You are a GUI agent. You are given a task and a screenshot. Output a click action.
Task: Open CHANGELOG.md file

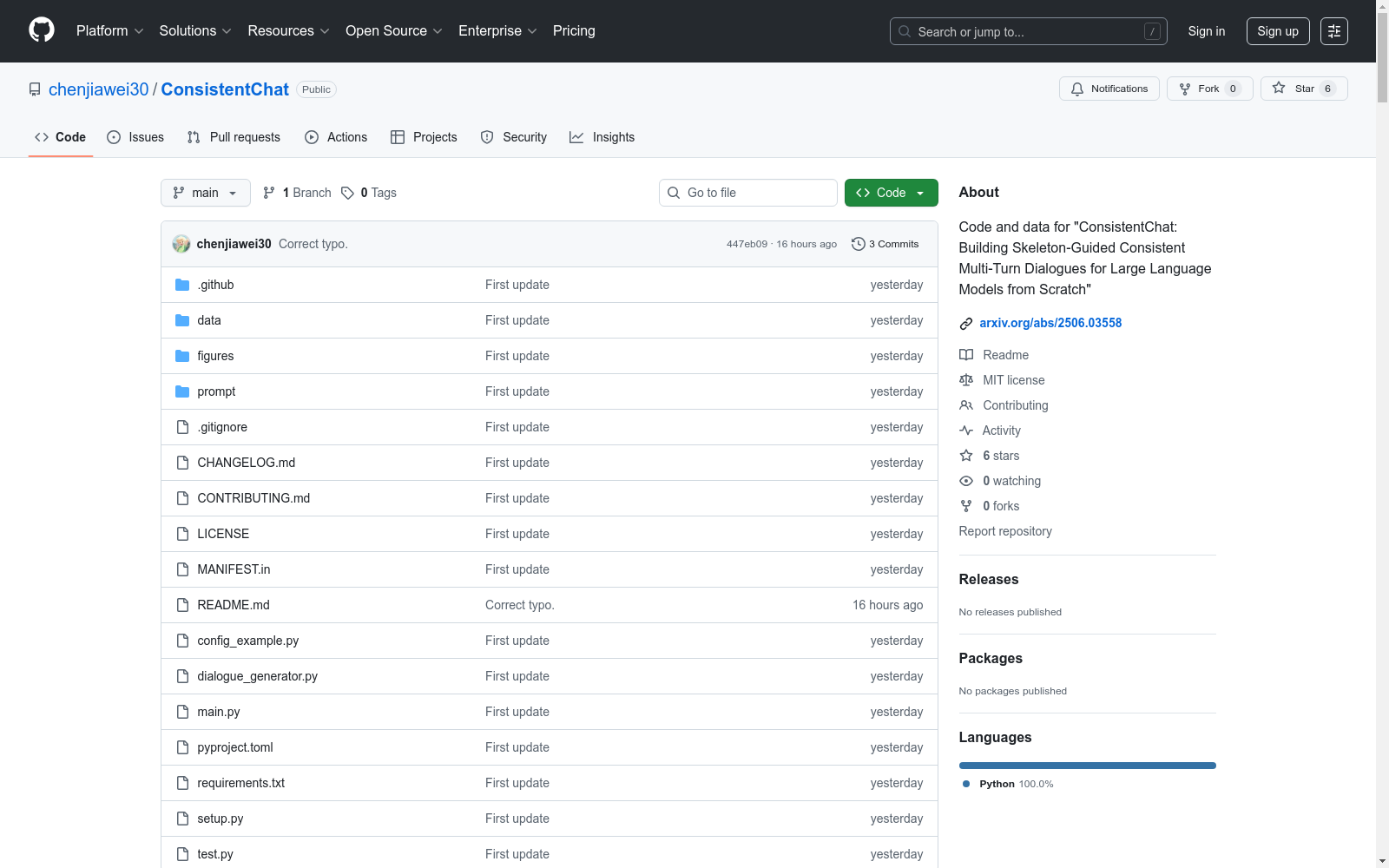(247, 463)
